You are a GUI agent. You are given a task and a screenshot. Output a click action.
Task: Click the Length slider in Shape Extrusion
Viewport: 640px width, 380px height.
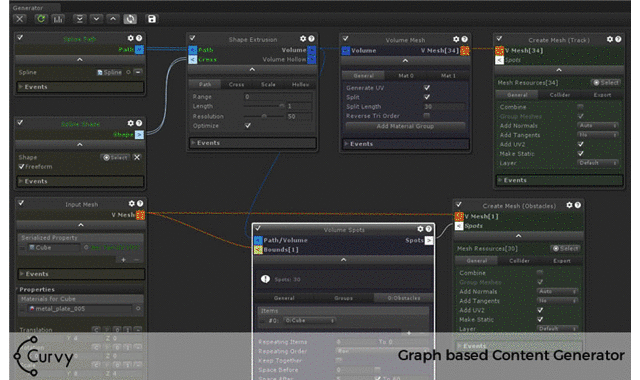(x=264, y=106)
